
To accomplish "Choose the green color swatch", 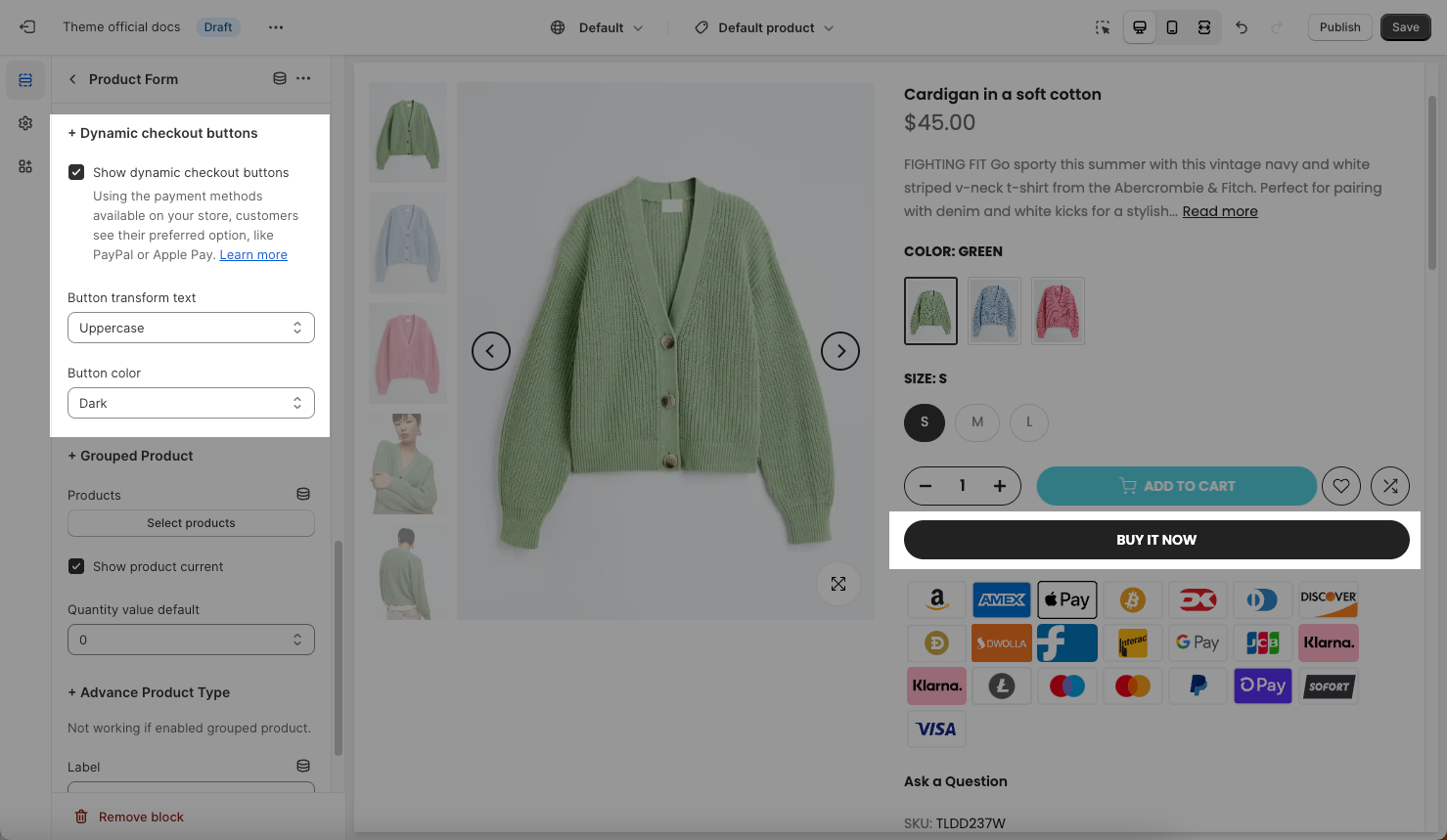I will [930, 311].
